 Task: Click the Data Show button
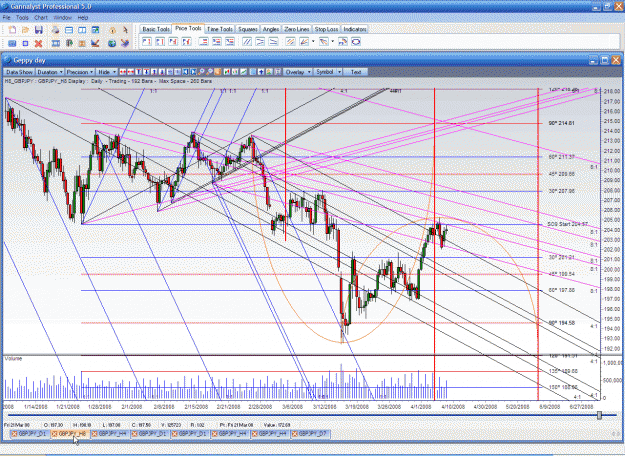(19, 72)
